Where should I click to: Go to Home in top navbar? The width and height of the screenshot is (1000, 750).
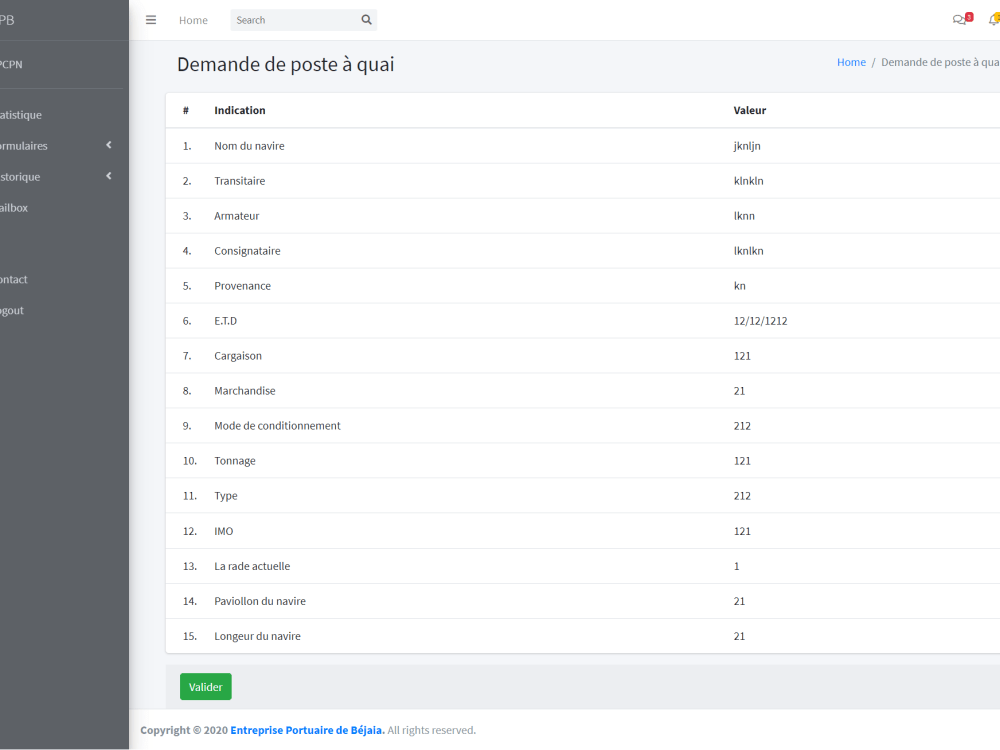point(193,20)
